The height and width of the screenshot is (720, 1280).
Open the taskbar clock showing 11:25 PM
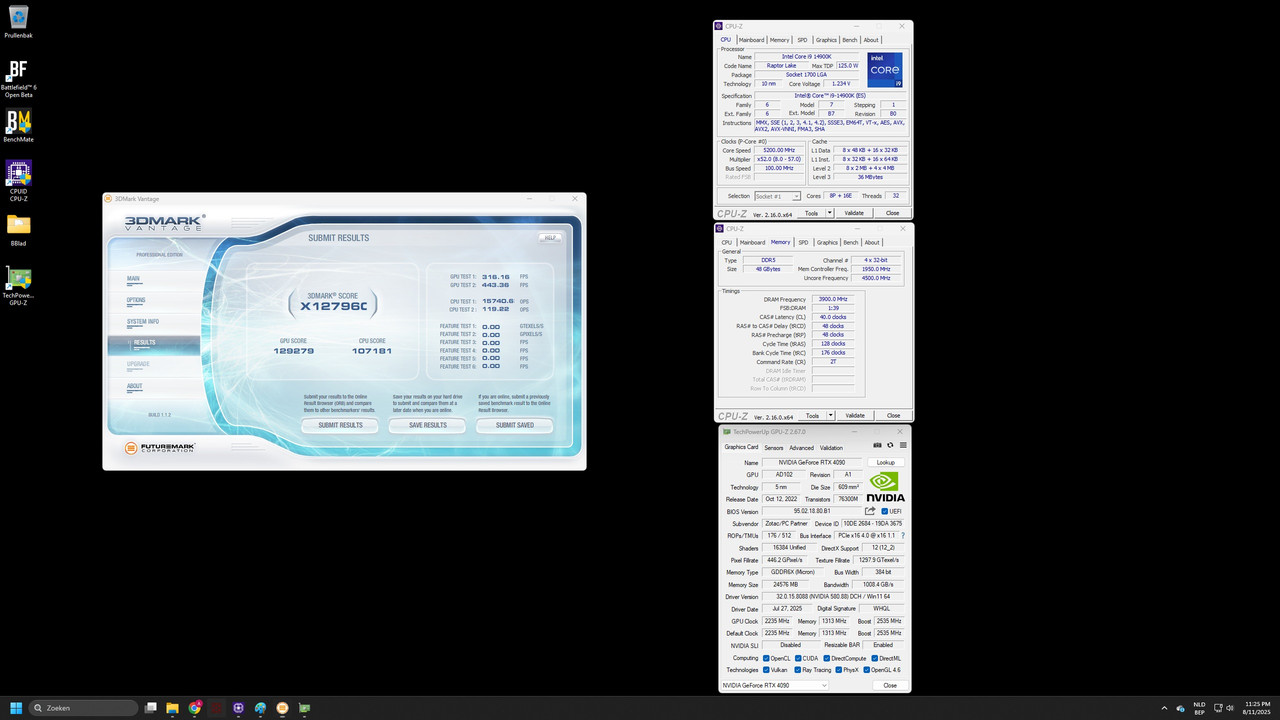click(x=1256, y=708)
